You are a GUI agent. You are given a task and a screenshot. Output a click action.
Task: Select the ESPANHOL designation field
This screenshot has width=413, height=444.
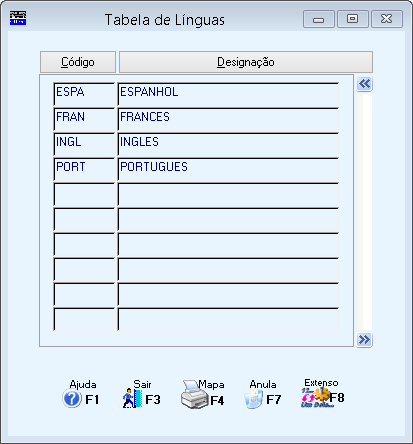coord(228,94)
